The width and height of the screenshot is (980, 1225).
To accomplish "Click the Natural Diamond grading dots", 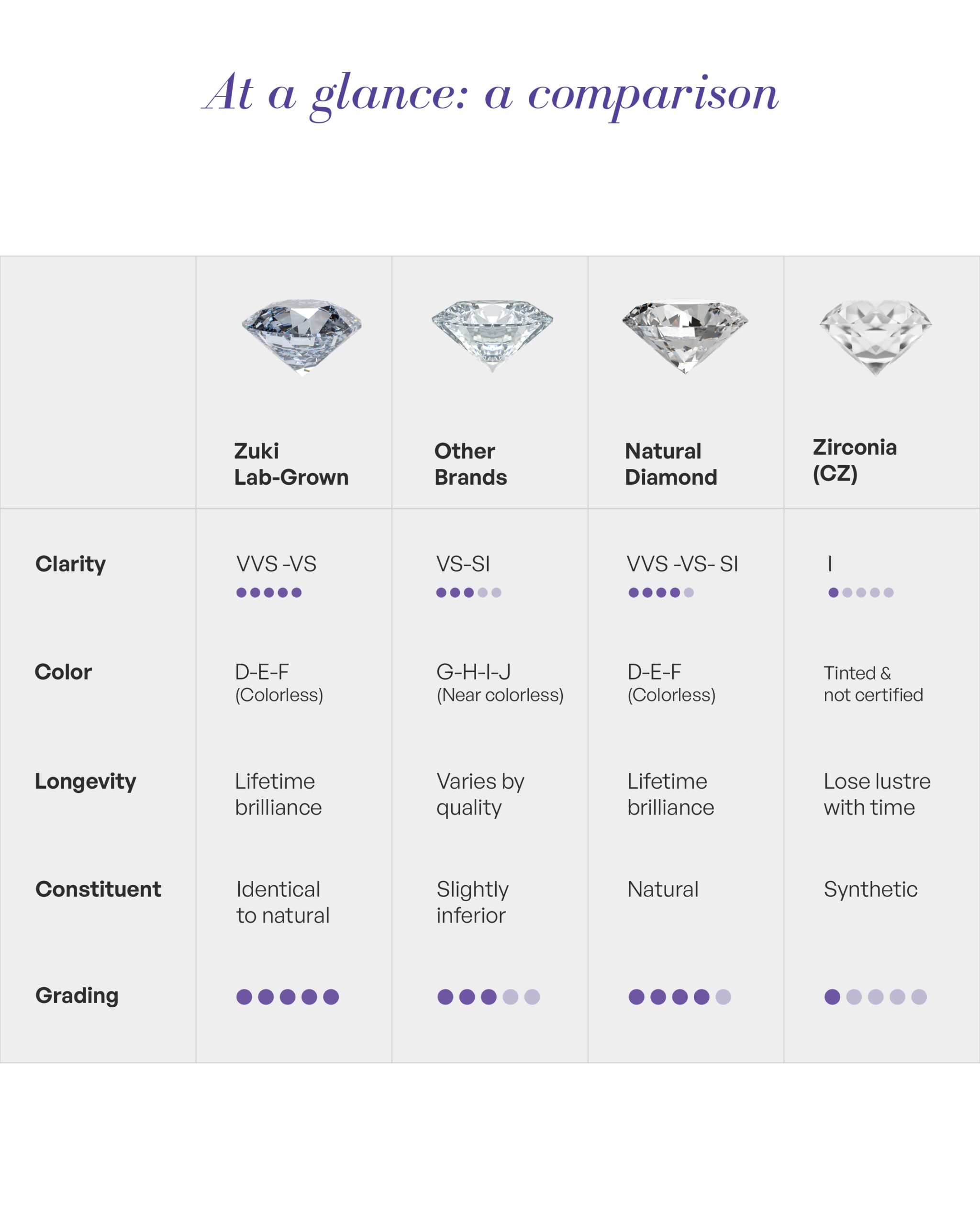I will click(x=679, y=997).
